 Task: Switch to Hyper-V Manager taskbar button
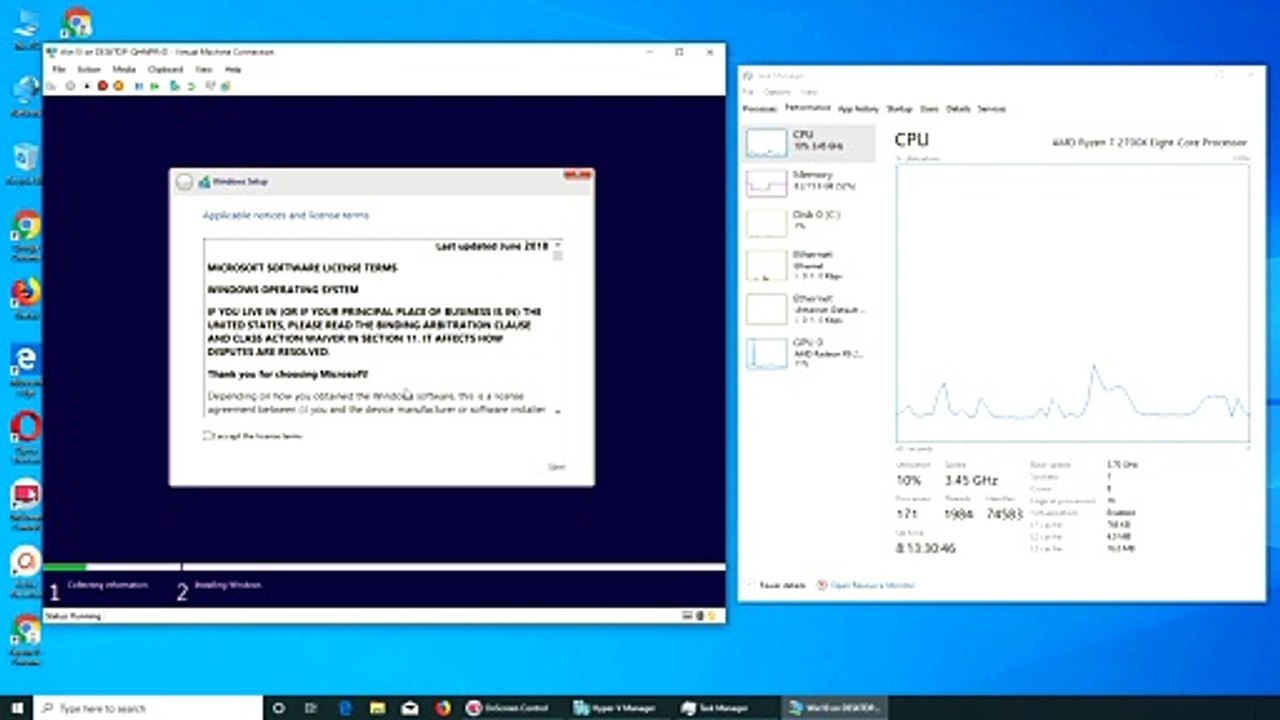click(616, 707)
